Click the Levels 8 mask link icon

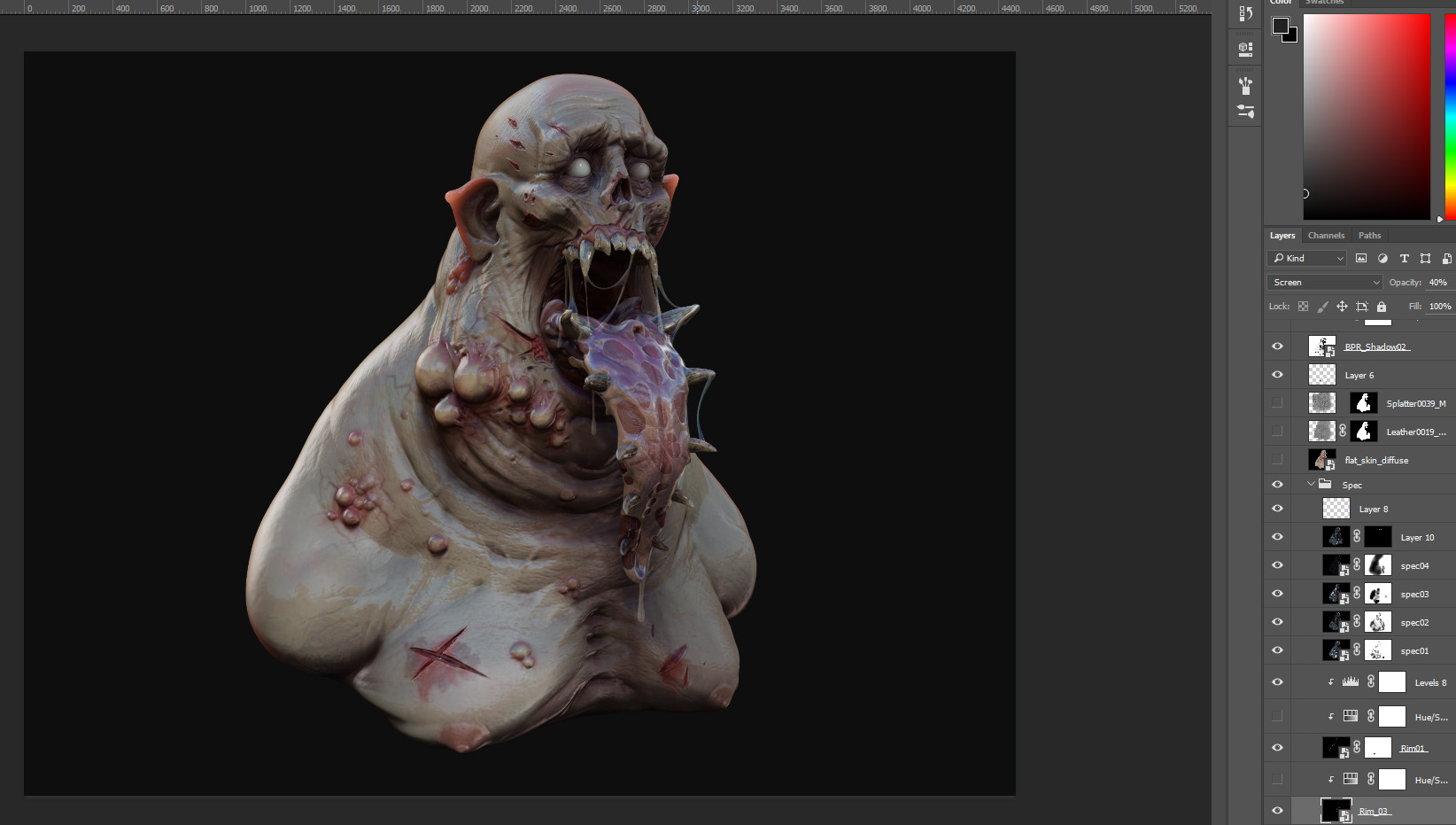[x=1371, y=681]
